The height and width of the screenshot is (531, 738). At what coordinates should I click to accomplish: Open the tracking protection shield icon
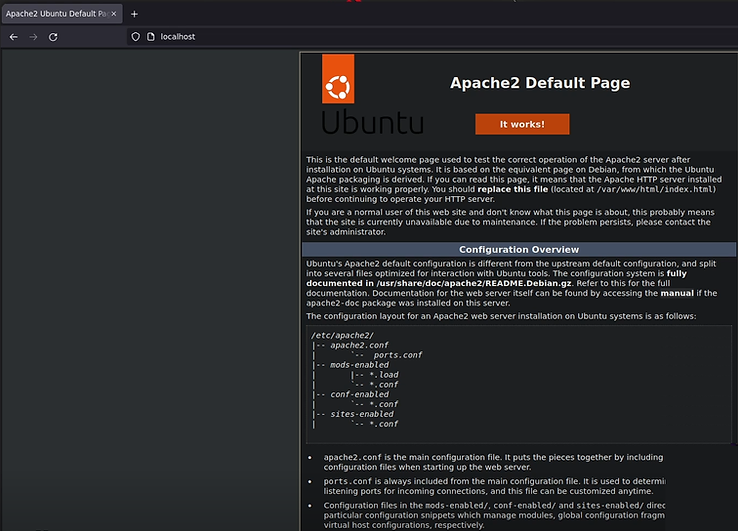coord(136,37)
